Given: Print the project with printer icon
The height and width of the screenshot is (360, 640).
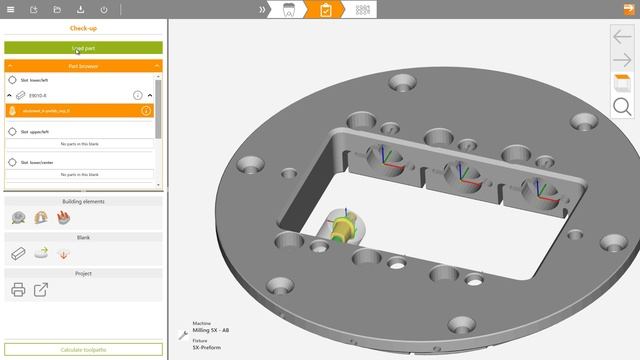Looking at the screenshot, I should click(x=18, y=290).
